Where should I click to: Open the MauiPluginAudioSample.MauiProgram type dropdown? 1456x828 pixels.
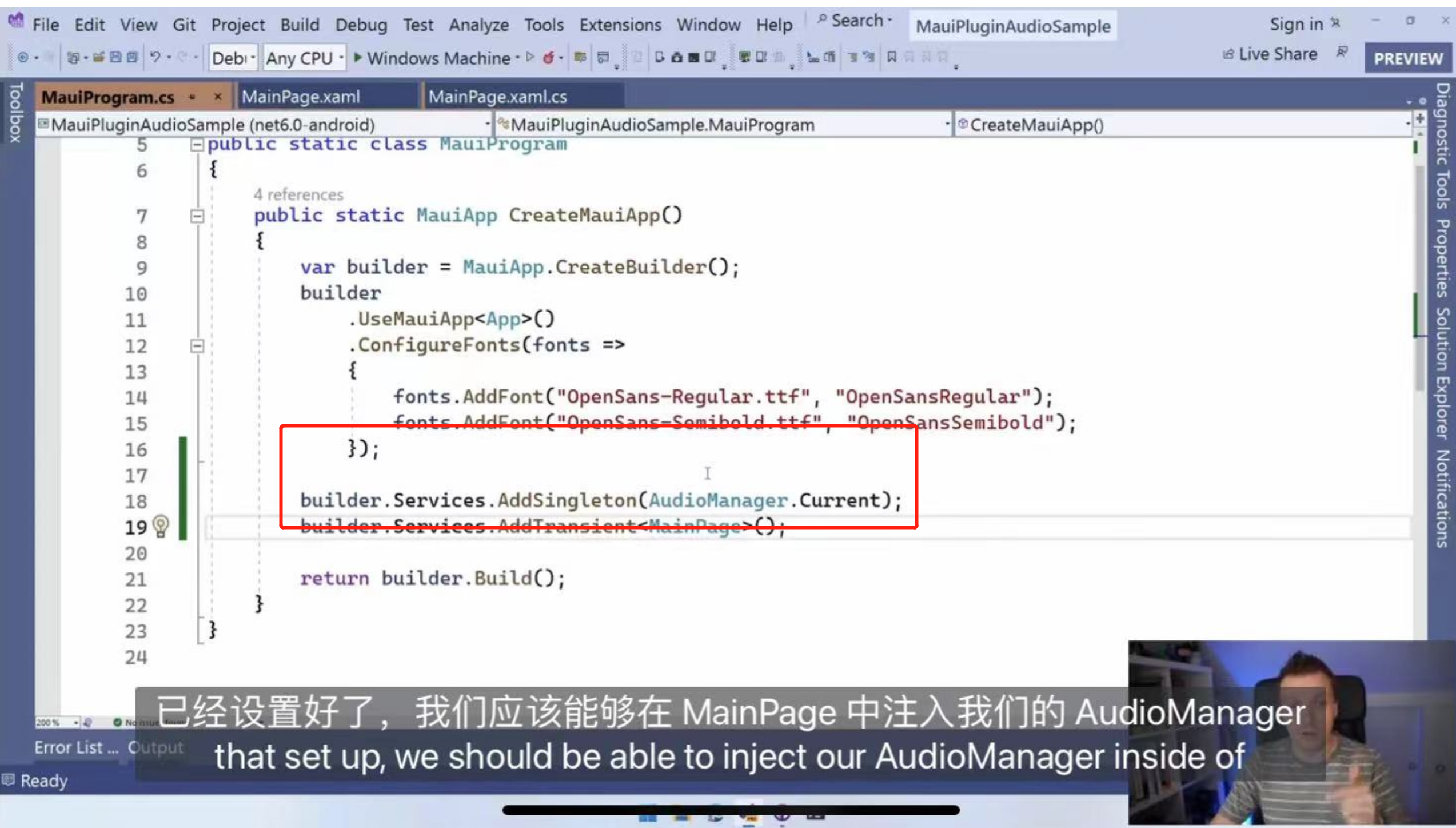click(724, 125)
